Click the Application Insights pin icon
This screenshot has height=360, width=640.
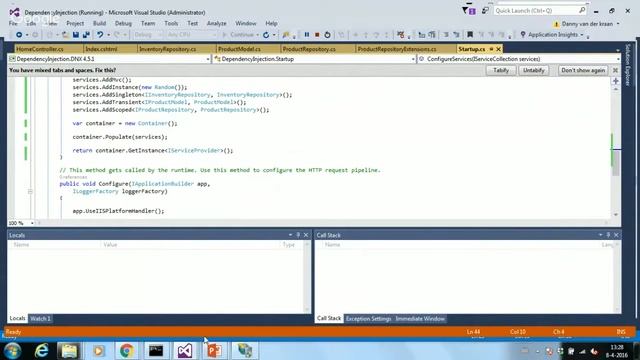click(523, 35)
